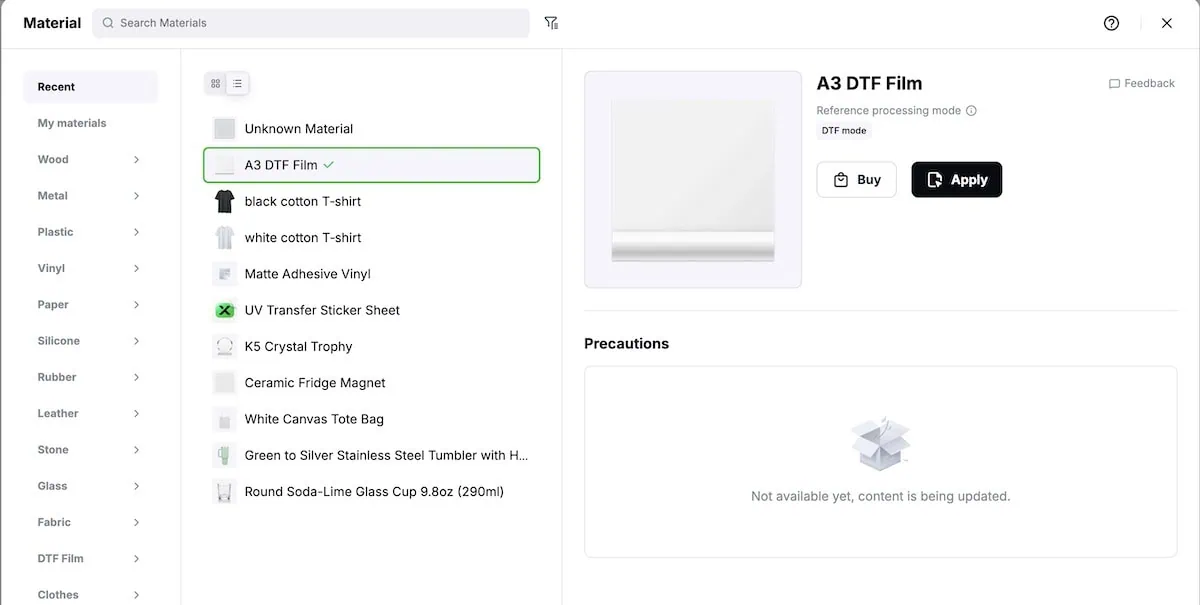Viewport: 1200px width, 605px height.
Task: Select 'Round Soda-Lime Glass Cup 9.8oz' text
Action: (374, 492)
